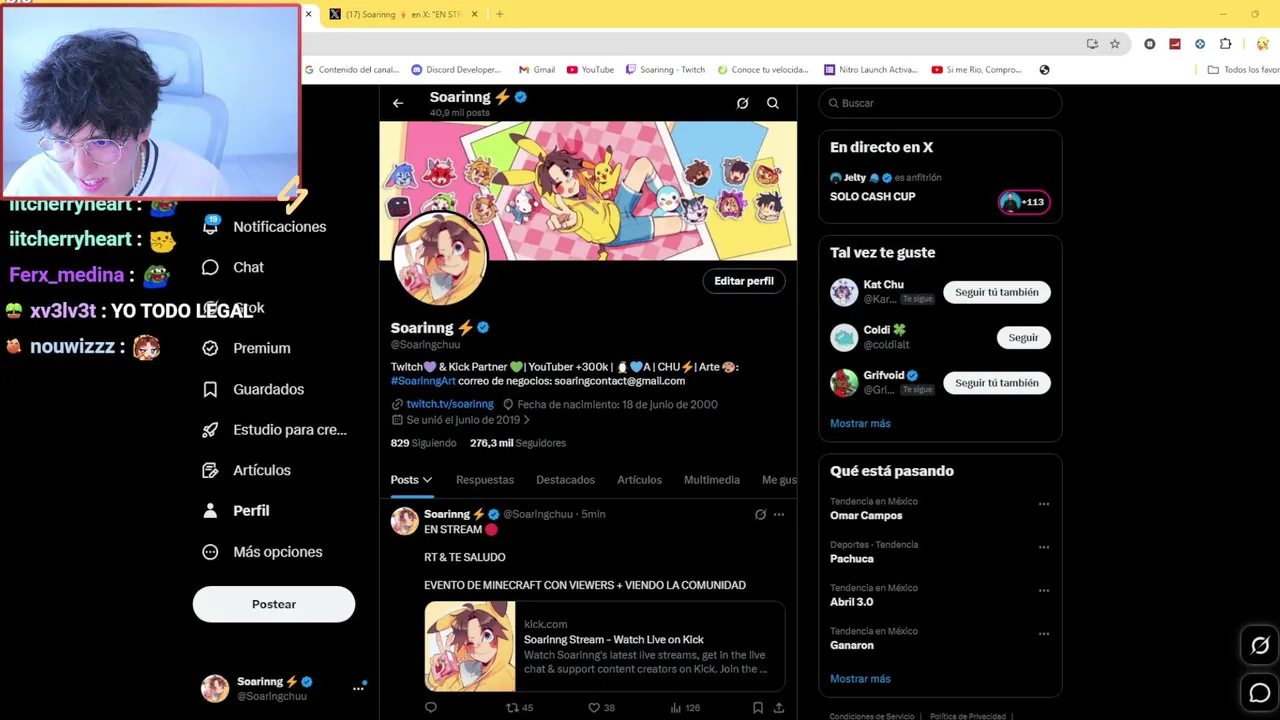This screenshot has width=1280, height=720.
Task: Click the Postear button
Action: click(x=274, y=604)
